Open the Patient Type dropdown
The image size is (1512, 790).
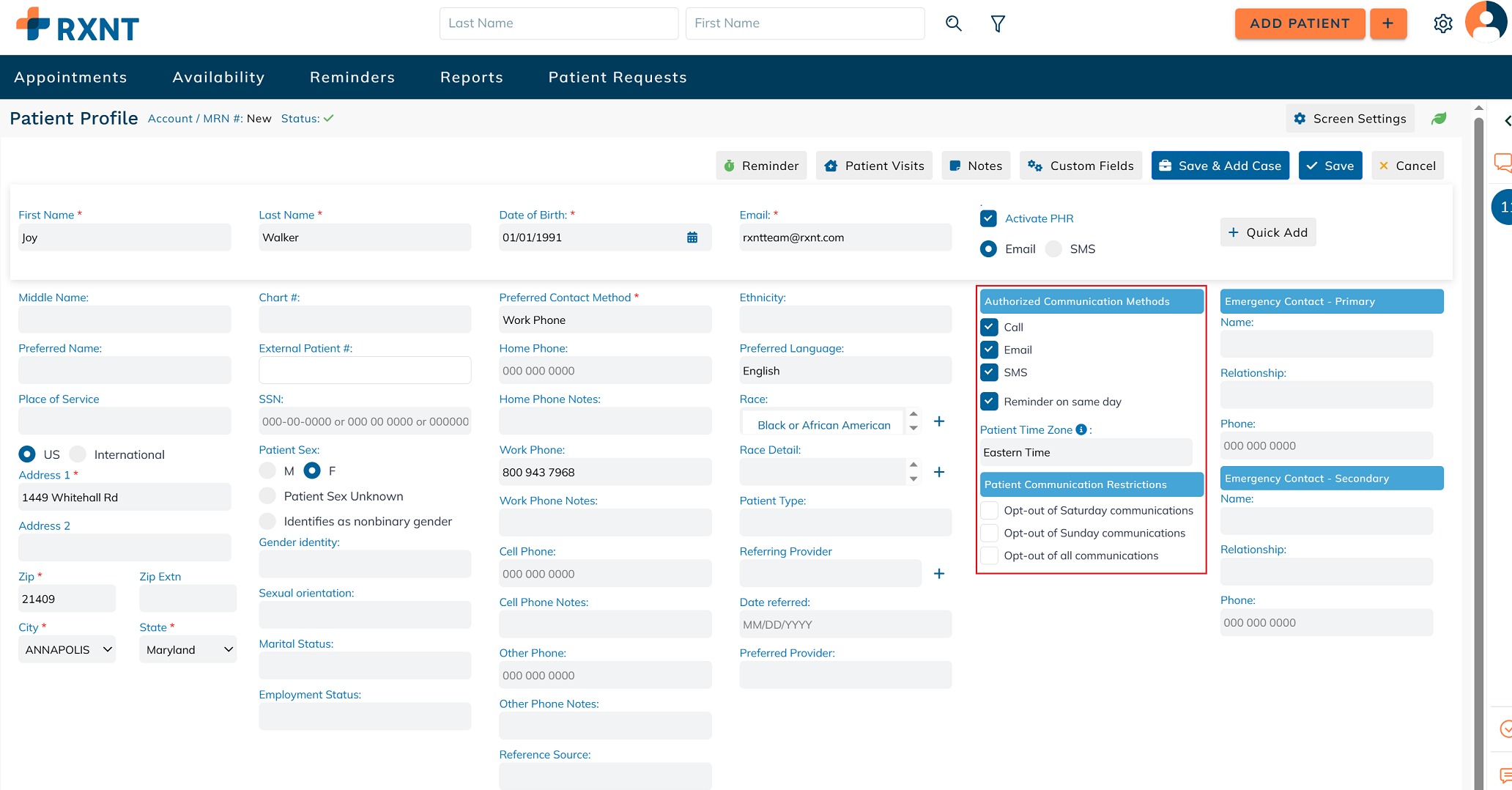point(845,523)
